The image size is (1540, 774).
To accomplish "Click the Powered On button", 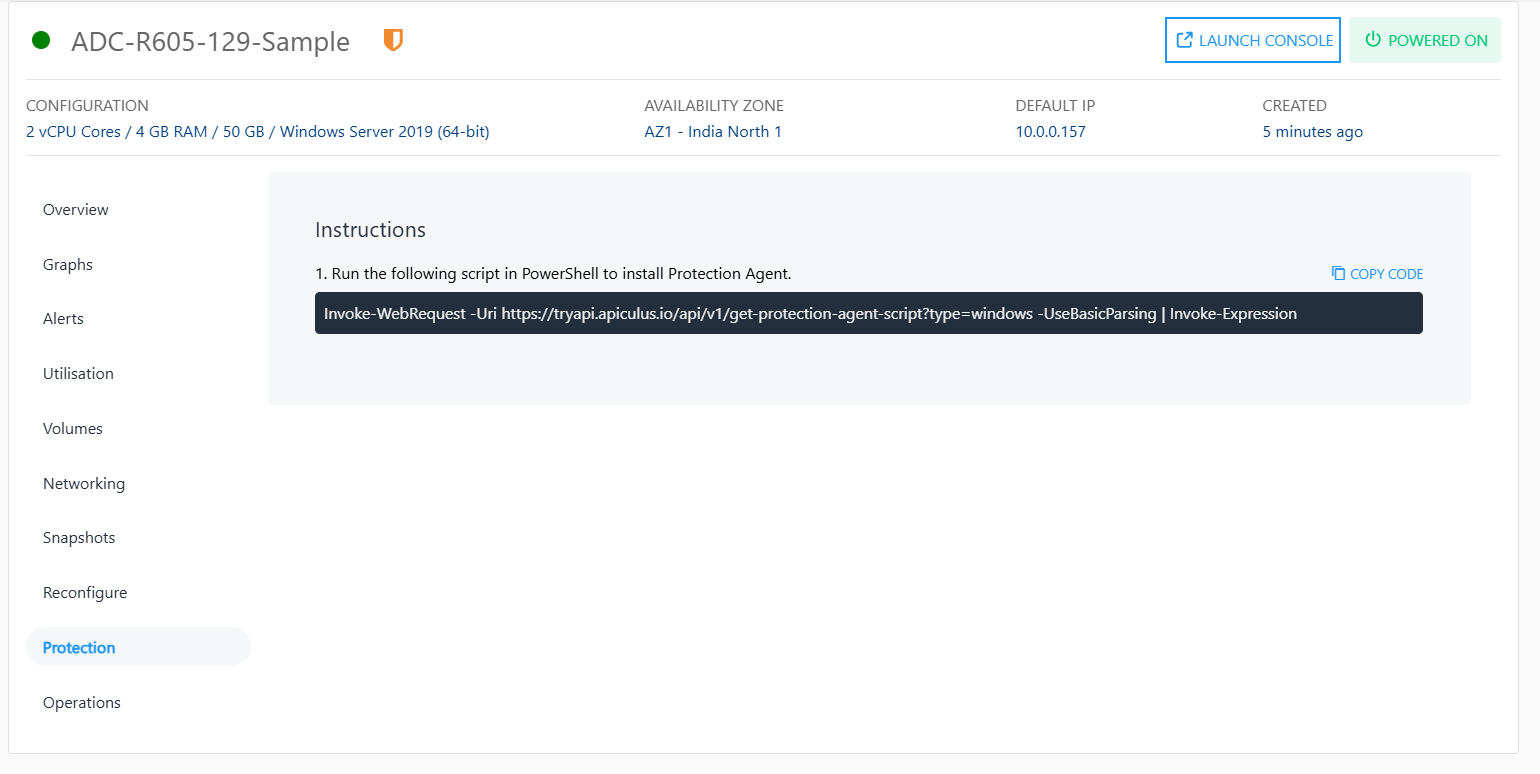I will (x=1425, y=39).
